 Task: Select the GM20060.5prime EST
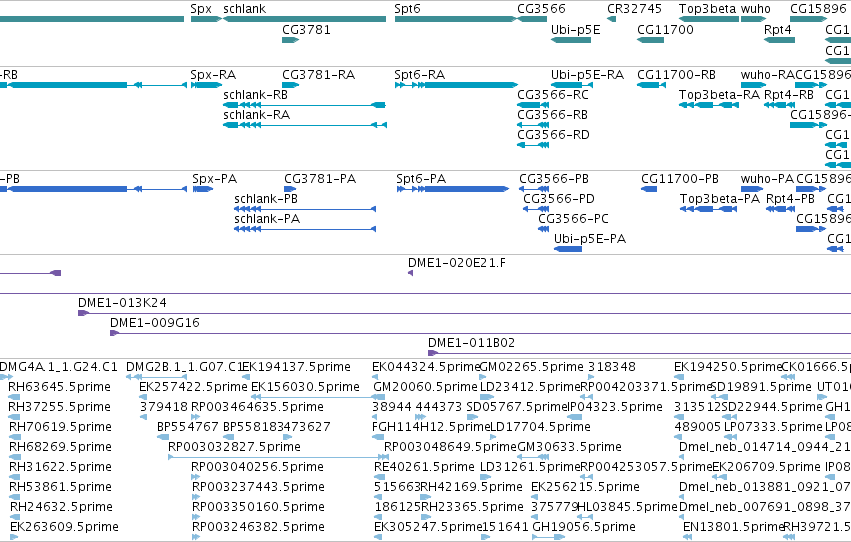tap(379, 397)
